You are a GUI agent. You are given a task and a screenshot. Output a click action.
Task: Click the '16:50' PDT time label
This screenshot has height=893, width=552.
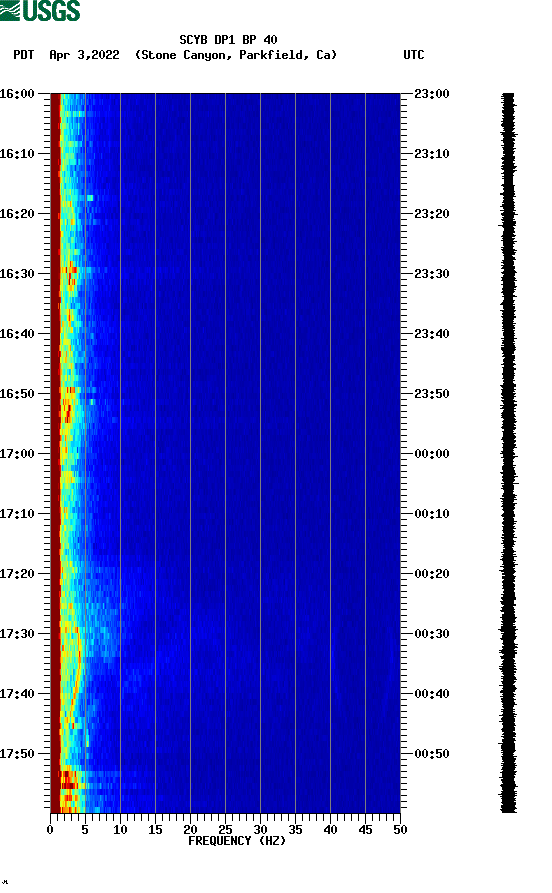pos(17,394)
